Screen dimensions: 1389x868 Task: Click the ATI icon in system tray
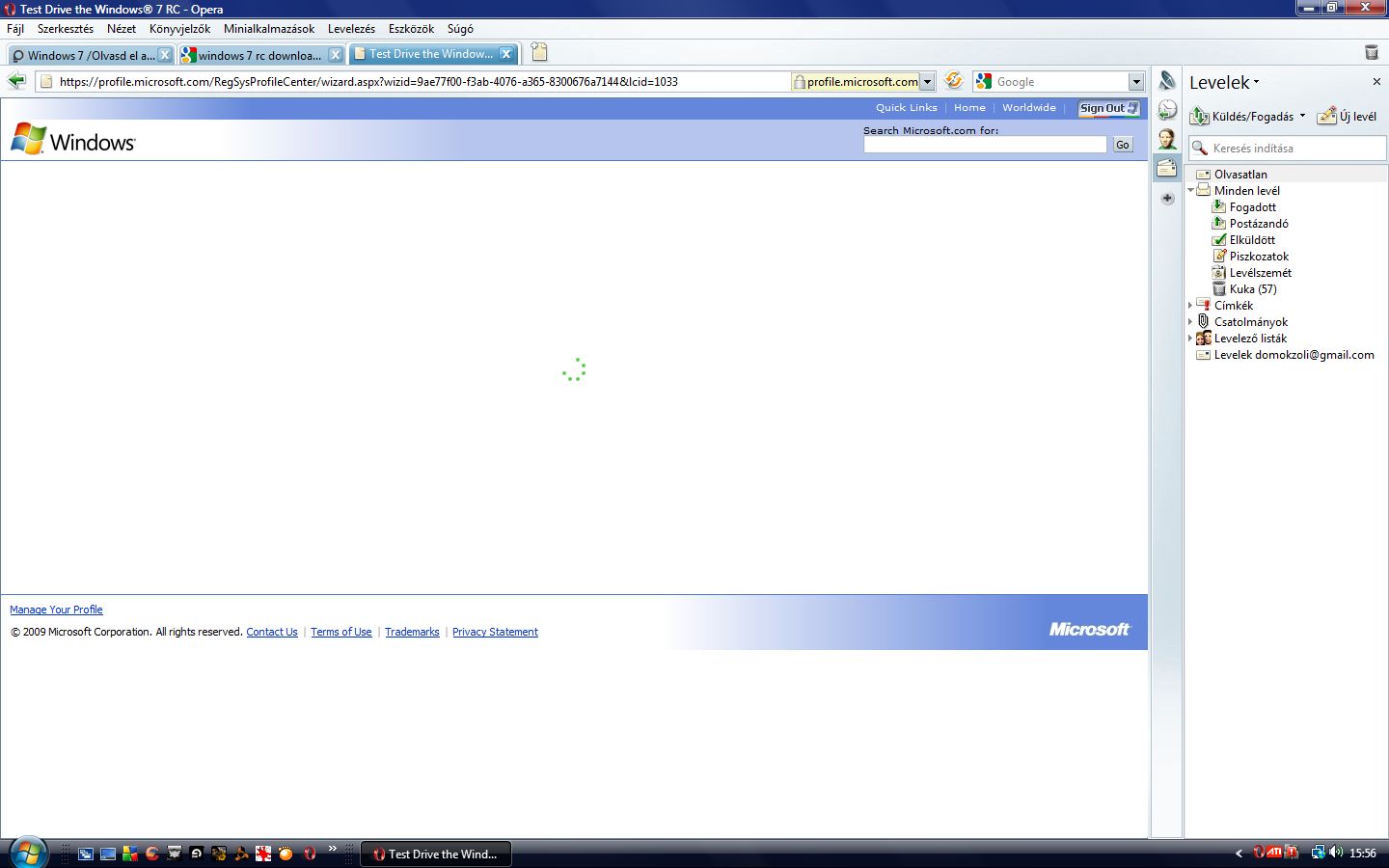1275,853
